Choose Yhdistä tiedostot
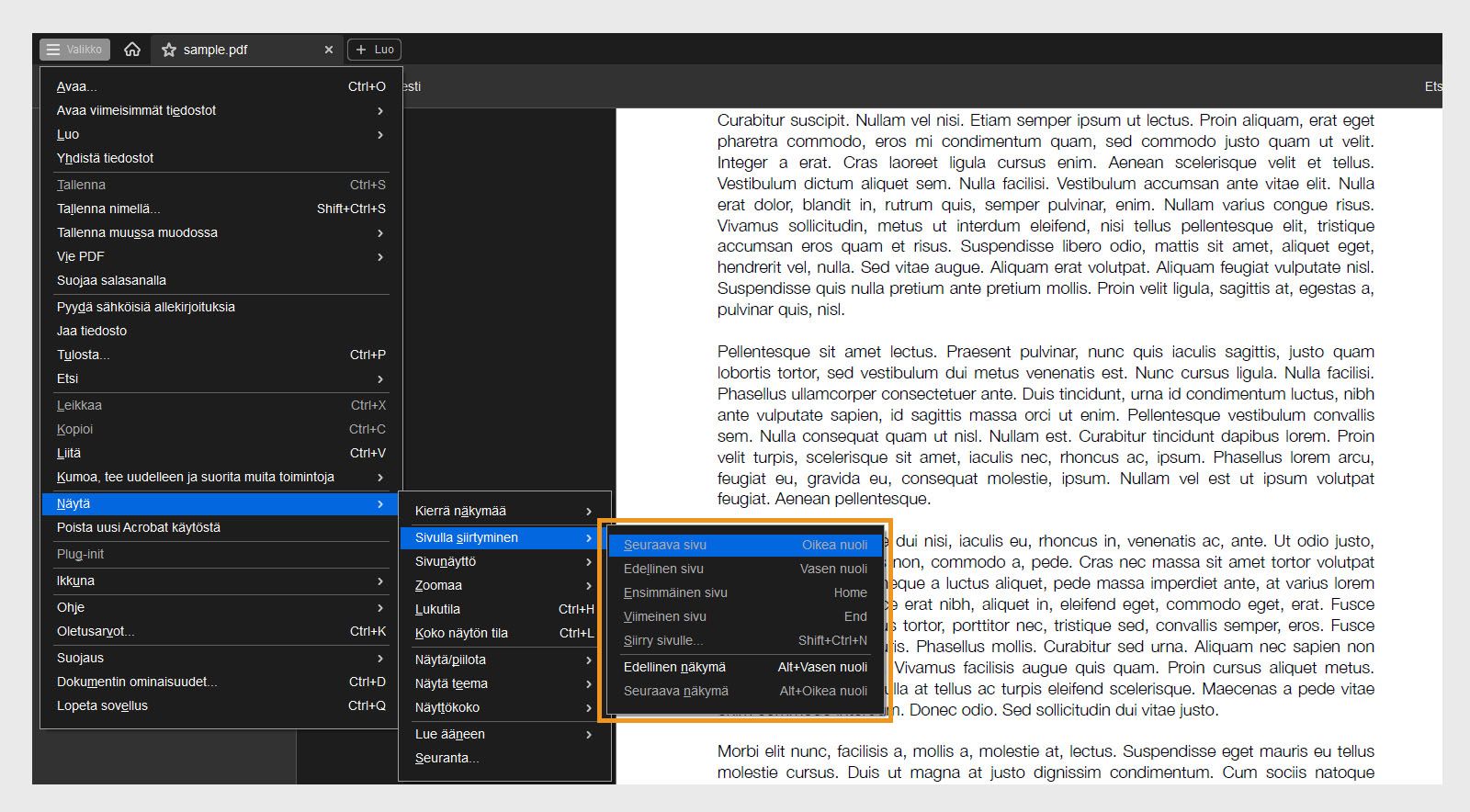Screen dimensions: 1470x812 [x=220, y=158]
